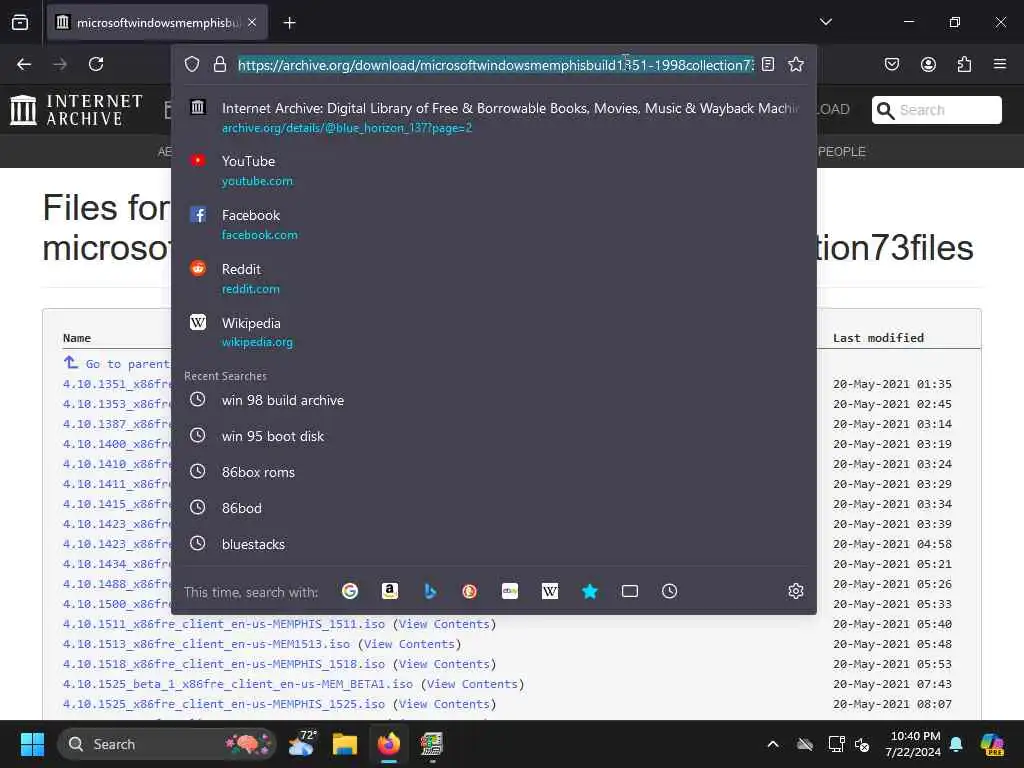Viewport: 1024px width, 768px height.
Task: Open 4.10.1525 MEMPHIS_1525.iso file link
Action: 224,704
